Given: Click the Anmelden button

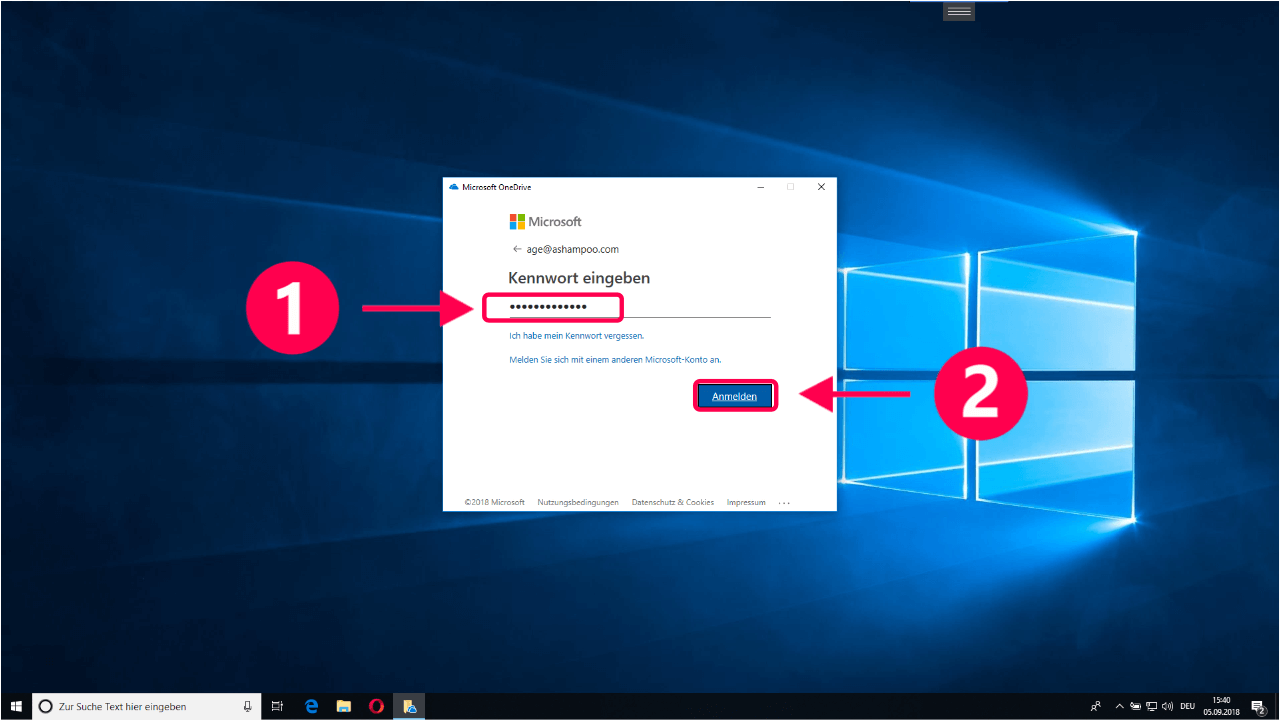Looking at the screenshot, I should tap(735, 396).
